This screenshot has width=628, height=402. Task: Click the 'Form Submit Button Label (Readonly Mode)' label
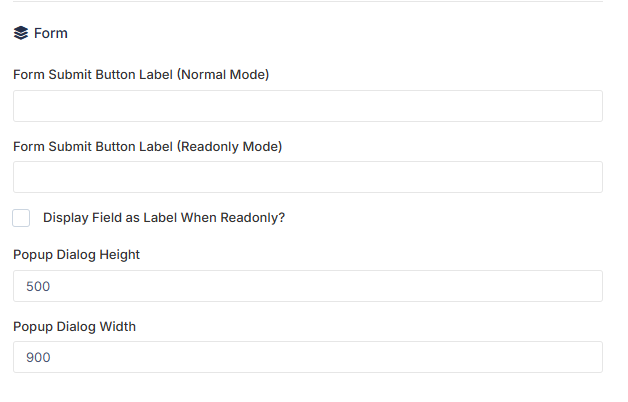tap(147, 147)
